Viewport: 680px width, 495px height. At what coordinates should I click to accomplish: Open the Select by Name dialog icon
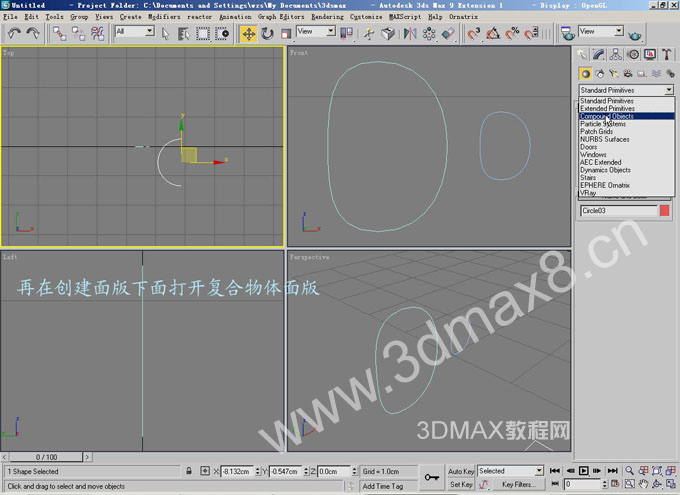184,33
